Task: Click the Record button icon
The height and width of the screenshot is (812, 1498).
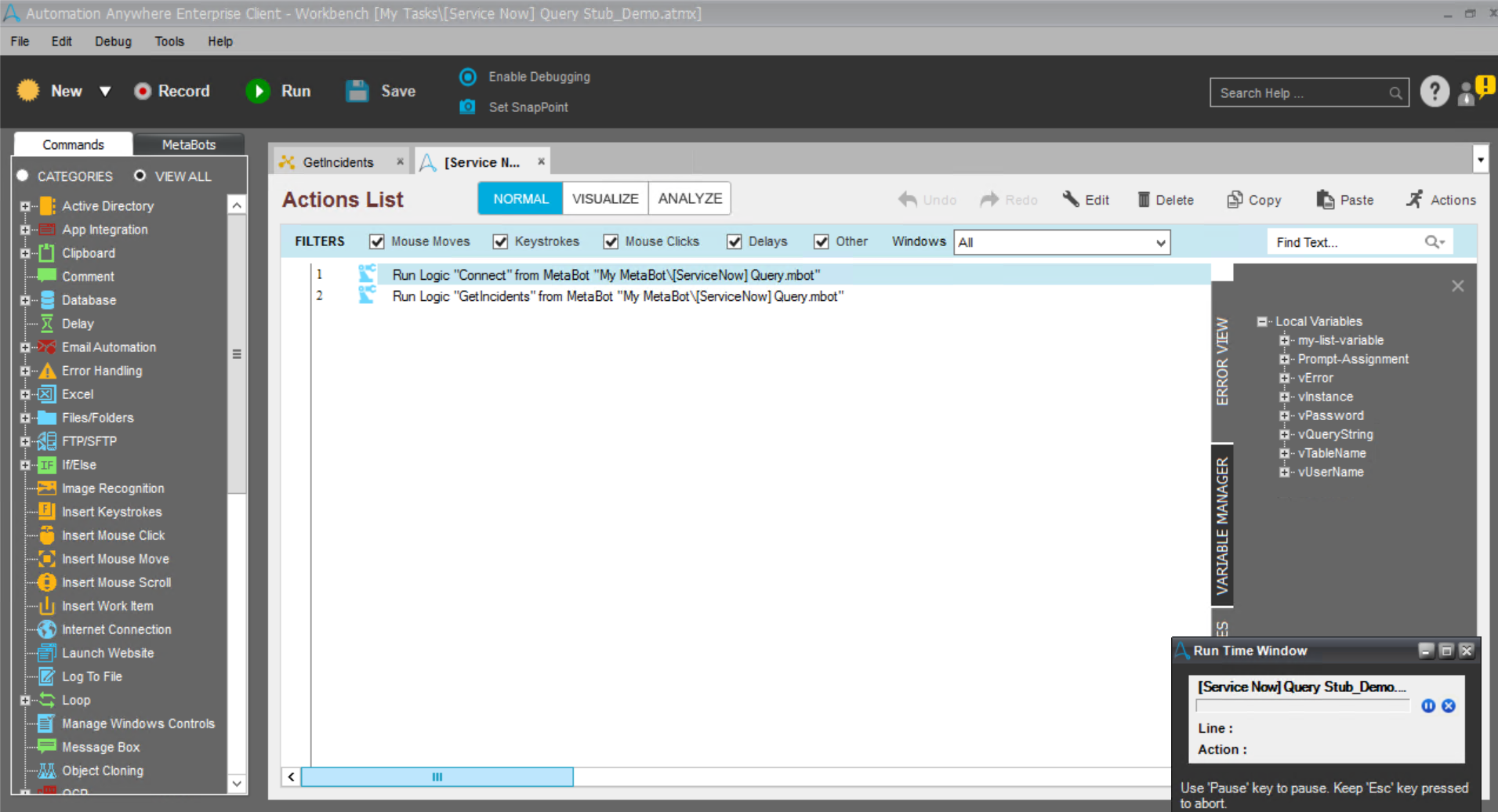Action: point(142,92)
